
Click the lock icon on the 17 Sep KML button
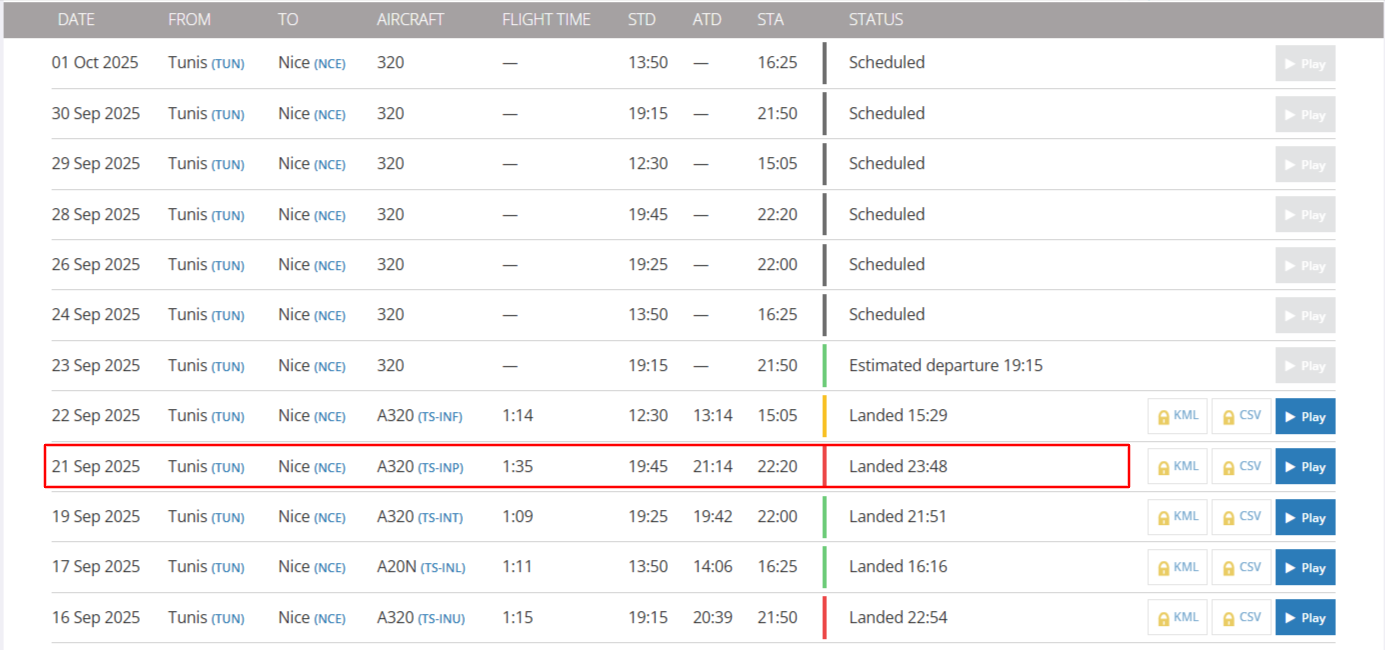1162,567
